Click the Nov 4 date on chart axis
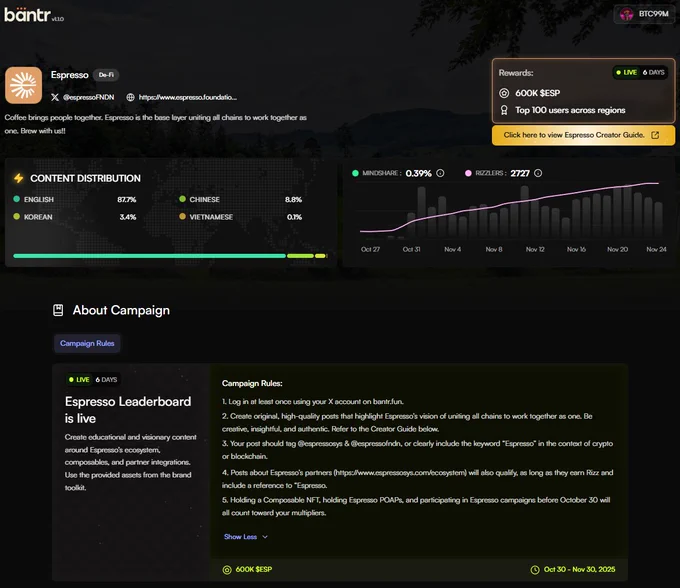Image resolution: width=680 pixels, height=588 pixels. pos(452,249)
